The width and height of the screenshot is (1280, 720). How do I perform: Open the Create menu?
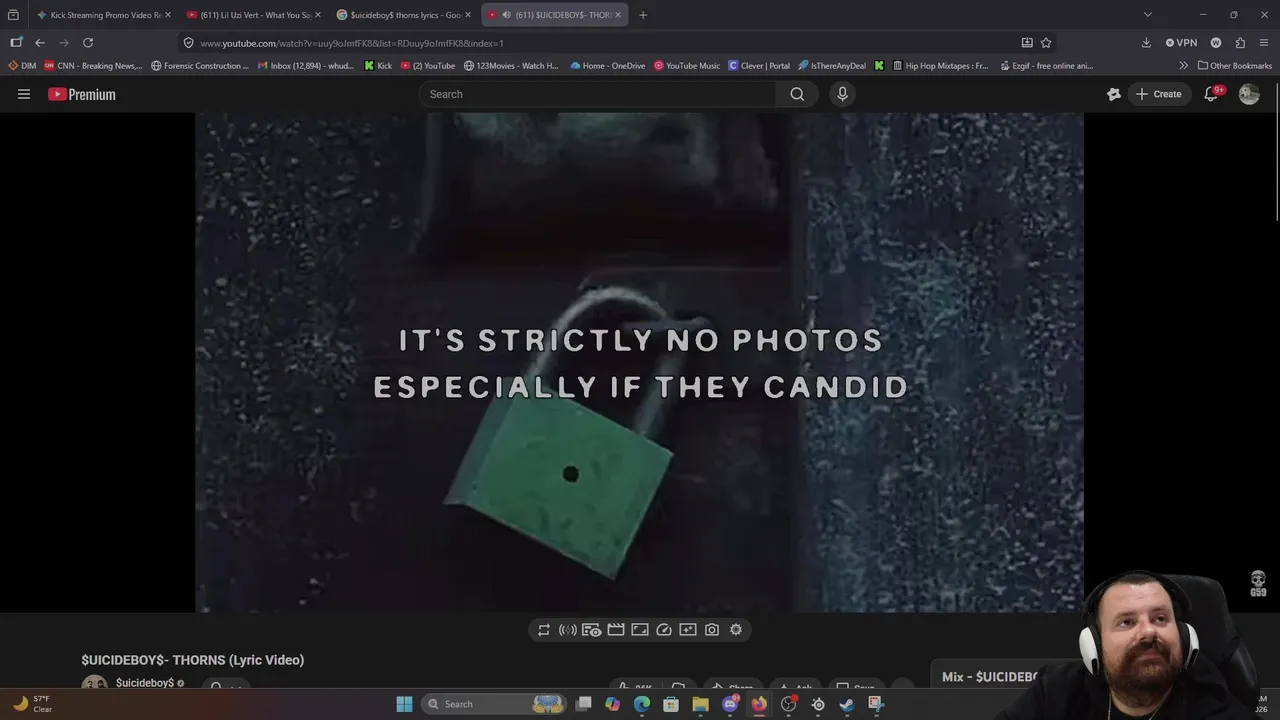tap(1158, 94)
